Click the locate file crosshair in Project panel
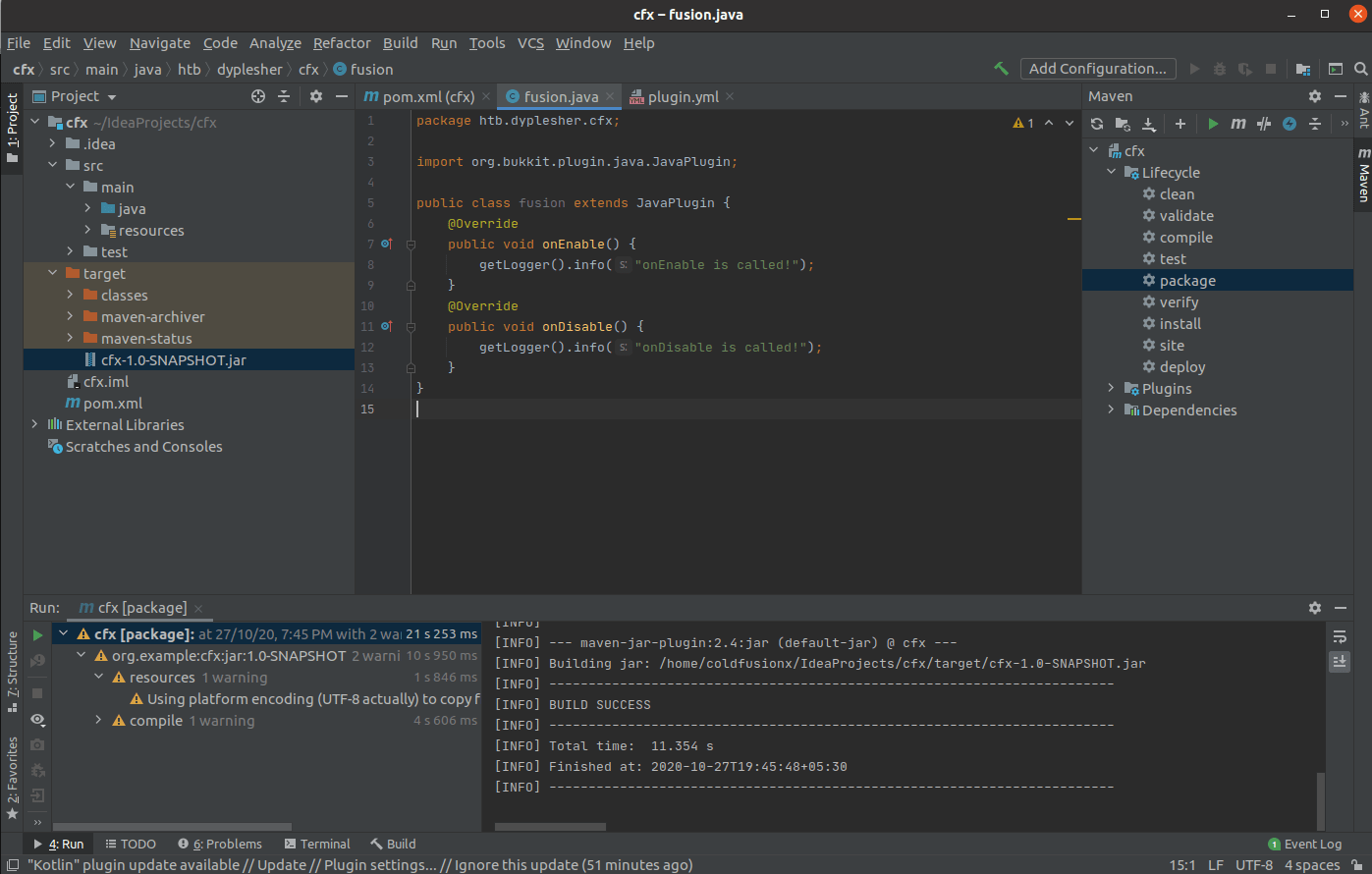Viewport: 1372px width, 874px height. tap(258, 96)
